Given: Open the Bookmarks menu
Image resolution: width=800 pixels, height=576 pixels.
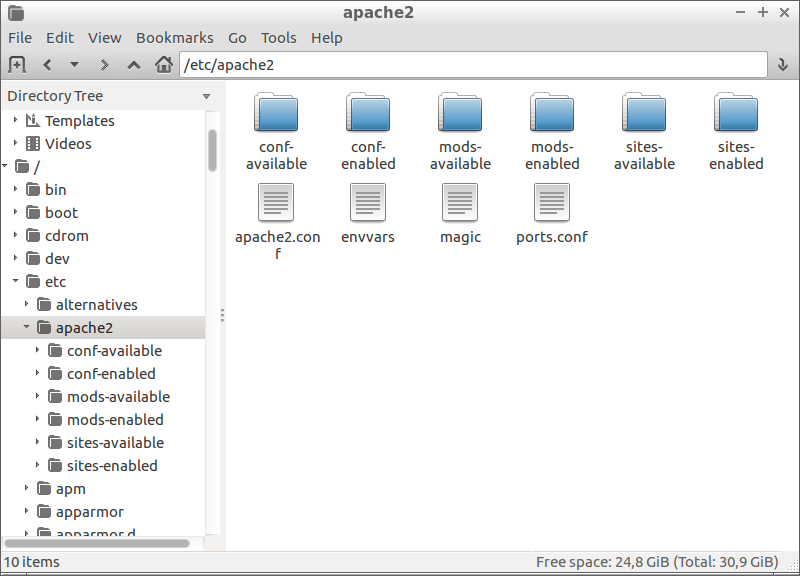Looking at the screenshot, I should 174,38.
